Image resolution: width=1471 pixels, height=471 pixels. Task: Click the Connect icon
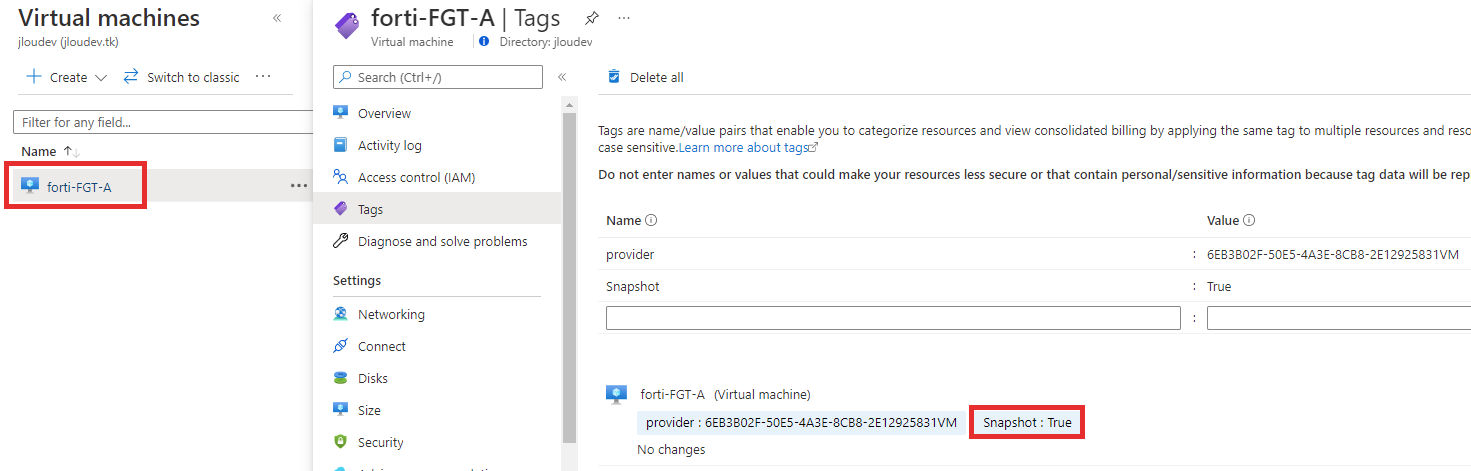pyautogui.click(x=340, y=346)
